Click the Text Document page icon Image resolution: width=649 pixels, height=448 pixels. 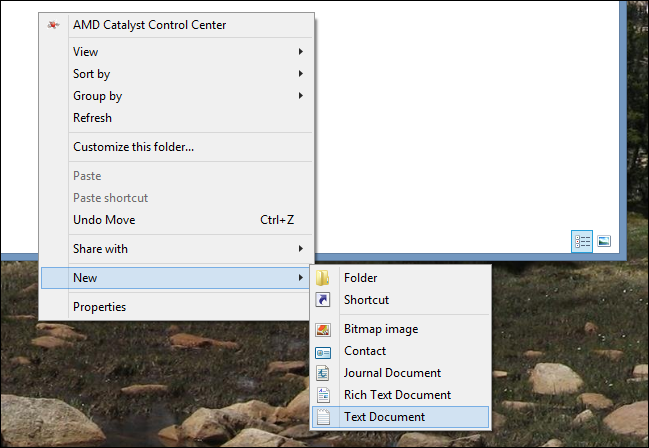click(x=323, y=417)
